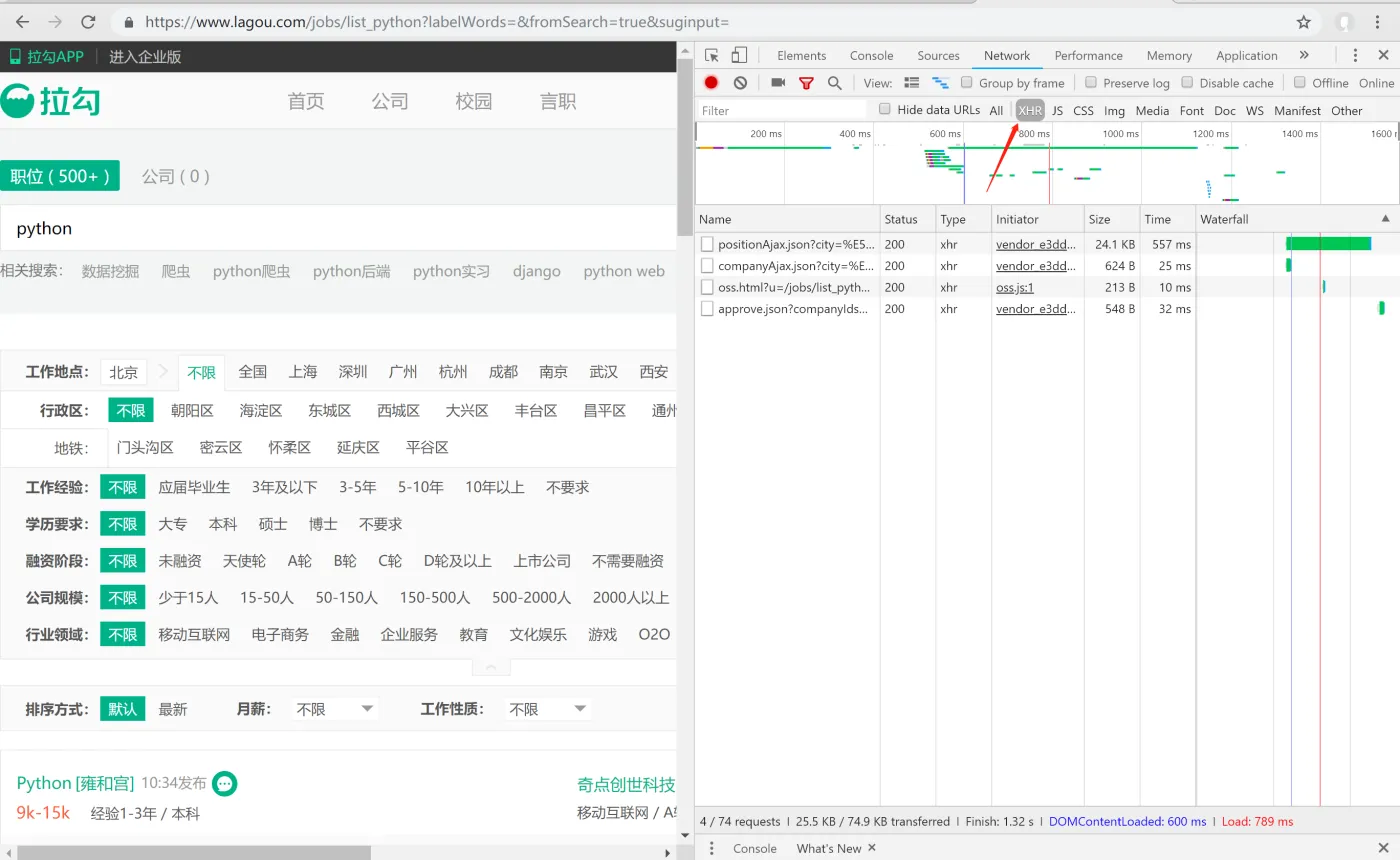Select the inspect element cursor tool
The image size is (1400, 860).
click(711, 55)
